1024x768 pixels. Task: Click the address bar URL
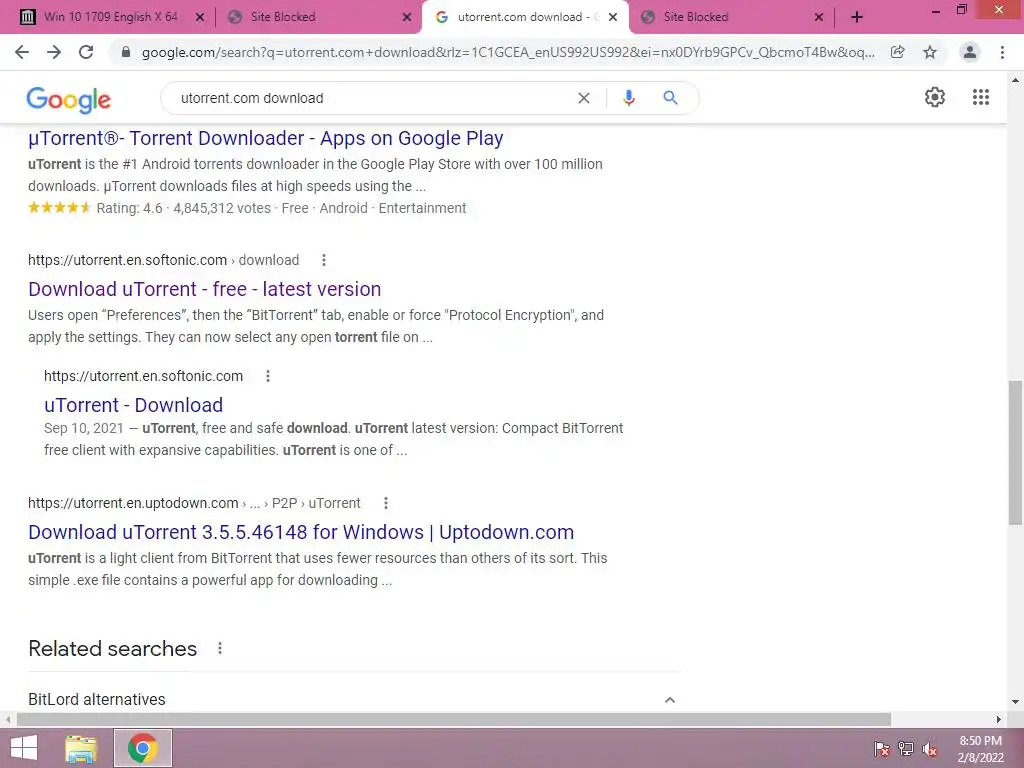coord(508,52)
